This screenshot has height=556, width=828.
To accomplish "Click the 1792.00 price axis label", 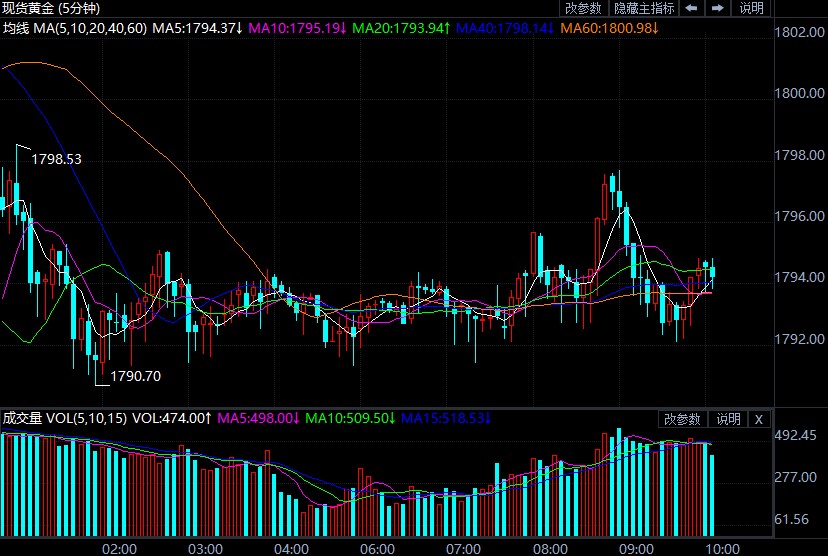I will 799,338.
